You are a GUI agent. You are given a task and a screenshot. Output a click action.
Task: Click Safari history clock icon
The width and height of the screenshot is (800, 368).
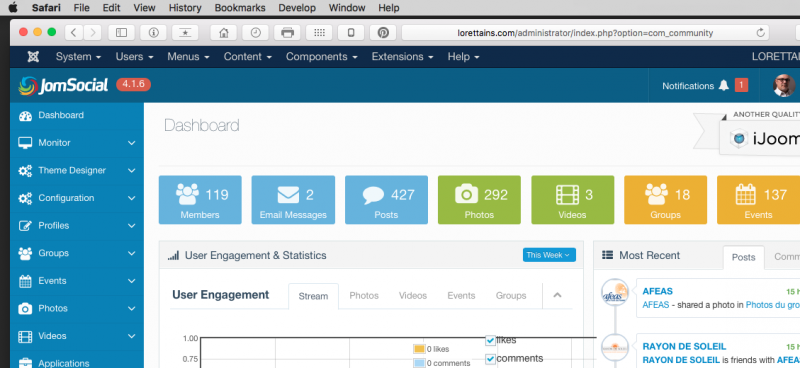(x=255, y=33)
